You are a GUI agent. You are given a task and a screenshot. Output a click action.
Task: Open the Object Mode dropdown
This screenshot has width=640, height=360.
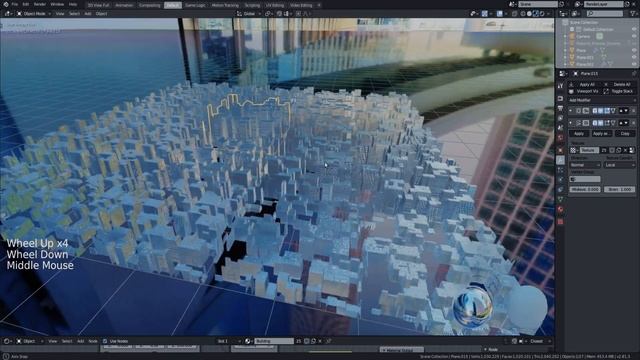pyautogui.click(x=33, y=13)
